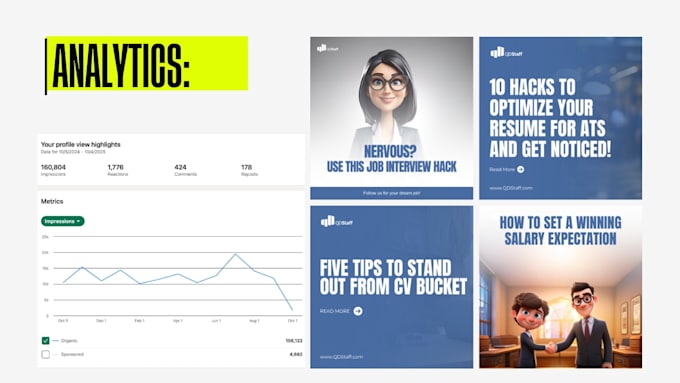The image size is (680, 383).
Task: Click the Apr 1 label on chart axis
Action: [178, 321]
